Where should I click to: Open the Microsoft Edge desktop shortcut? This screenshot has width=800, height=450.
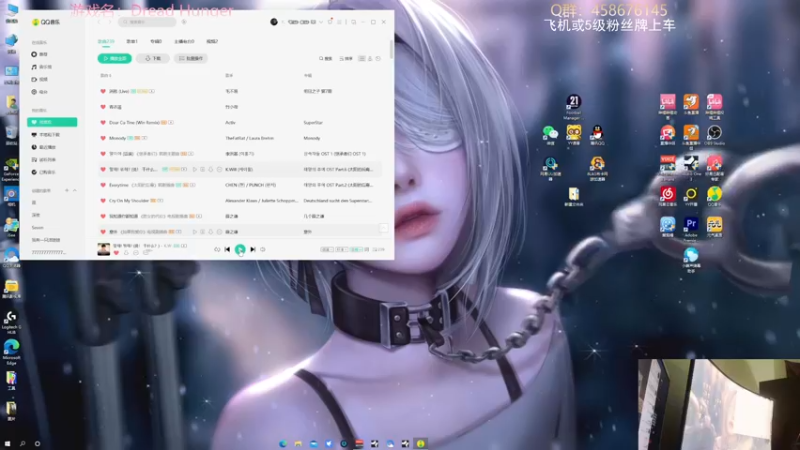pyautogui.click(x=11, y=352)
